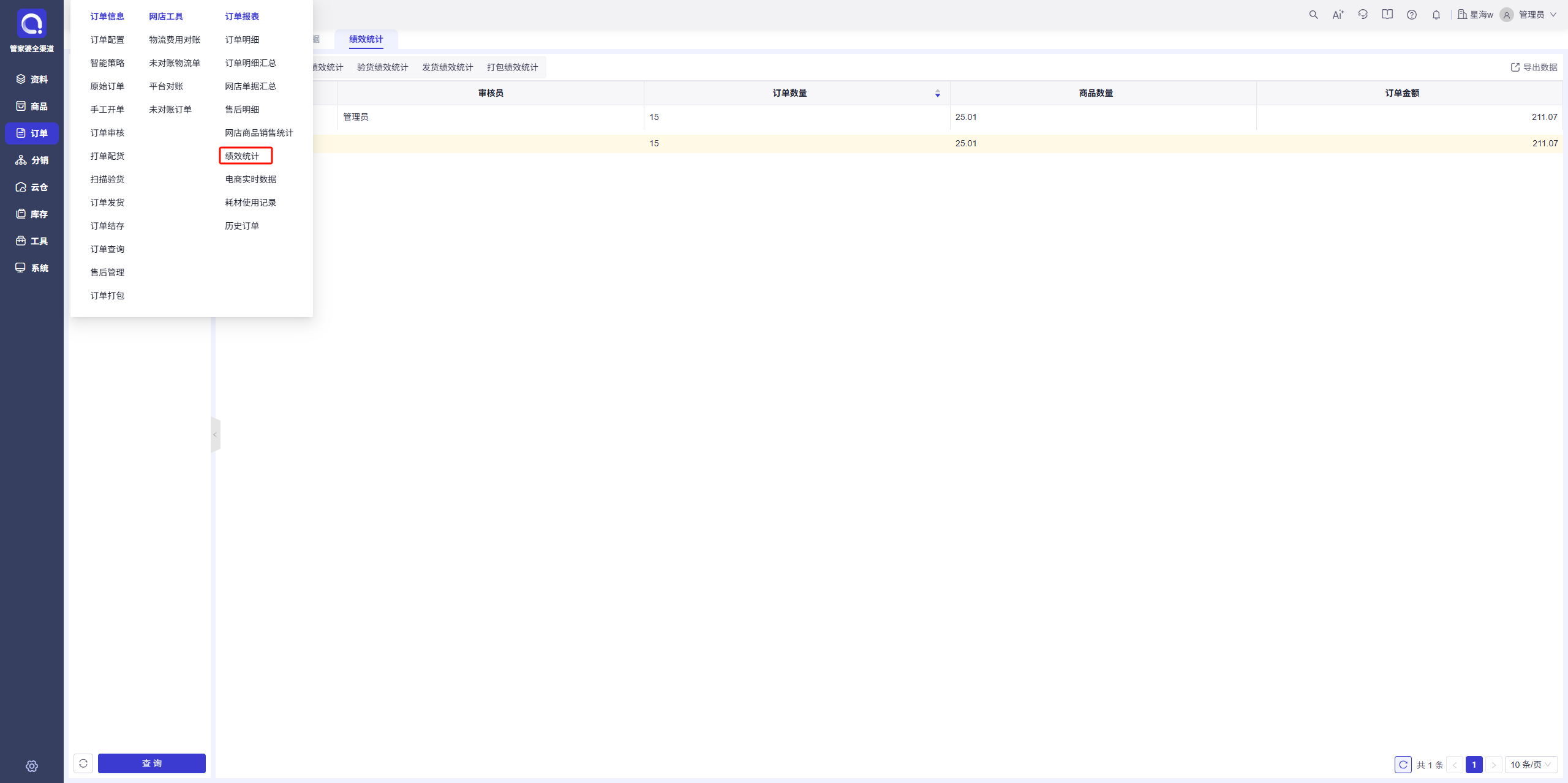Open 订单明细汇总 menu item
Image resolution: width=1568 pixels, height=783 pixels.
[x=251, y=63]
